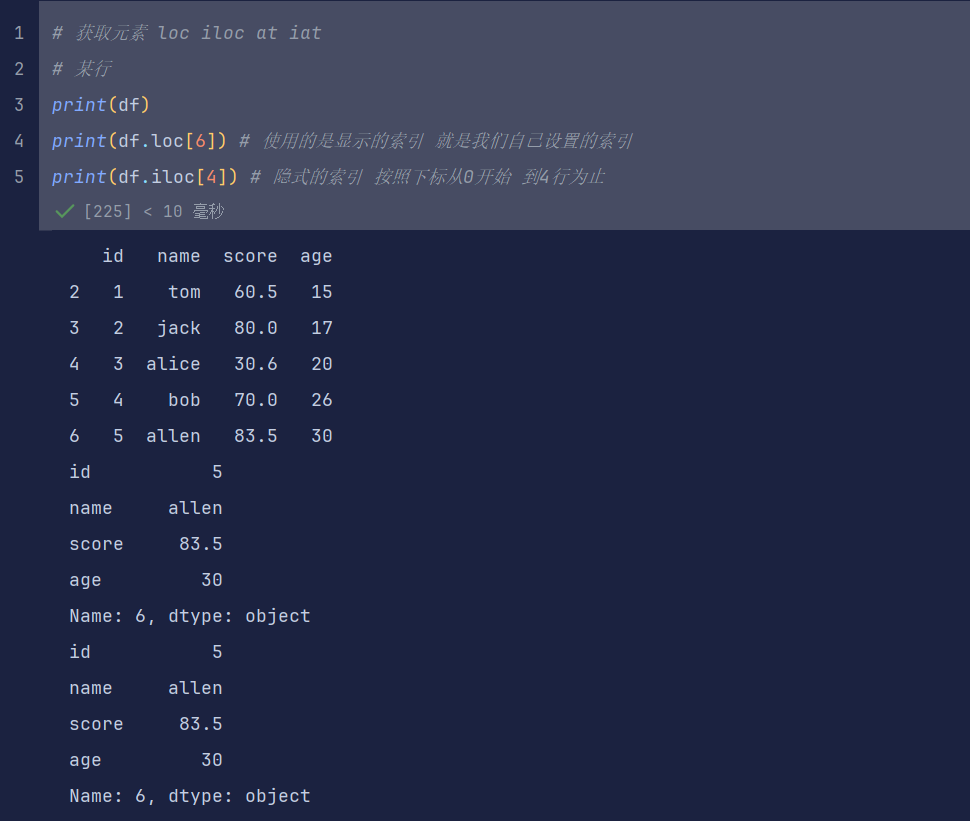Select line number 3 in the gutter
The width and height of the screenshot is (970, 821).
[x=18, y=104]
